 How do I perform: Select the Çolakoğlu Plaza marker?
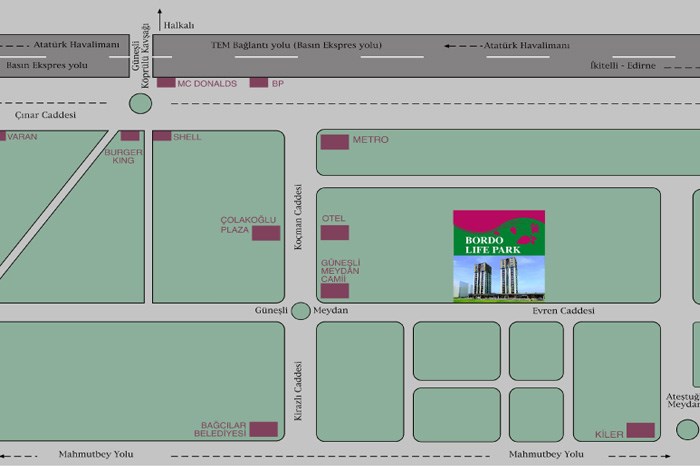coord(265,233)
